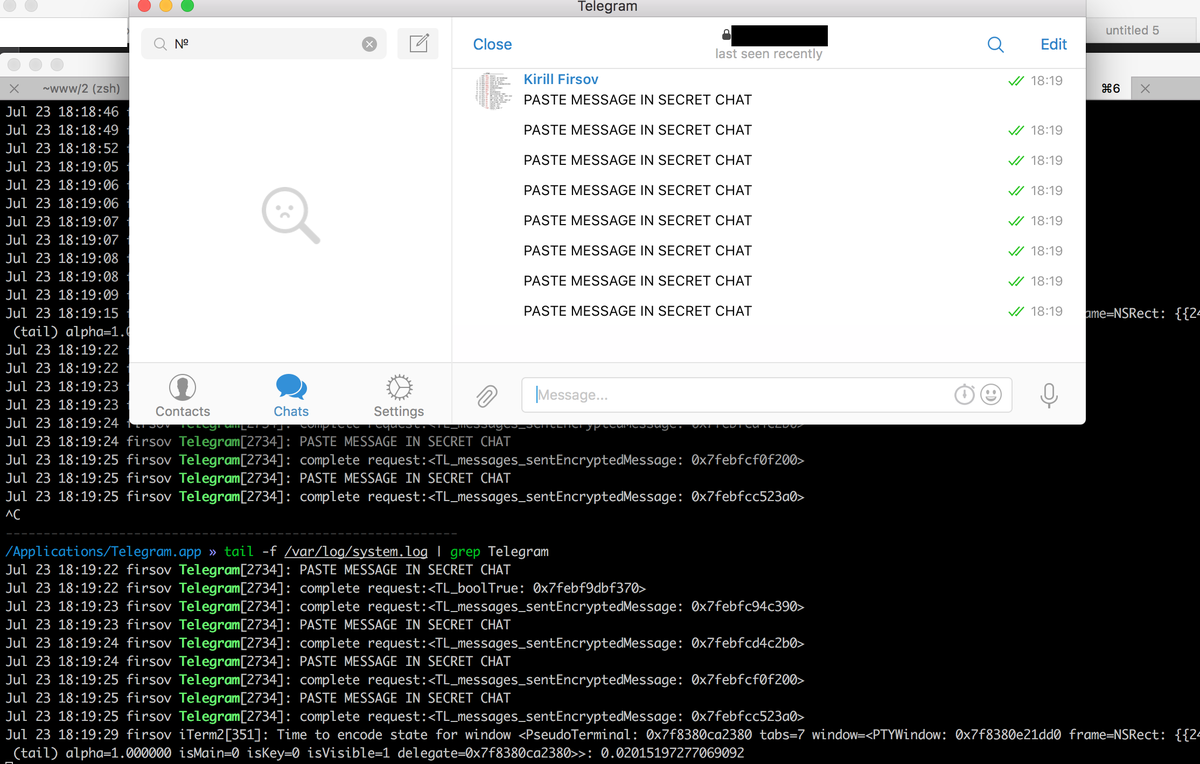This screenshot has width=1200, height=764.
Task: Focus the Telegram search input
Action: click(266, 44)
